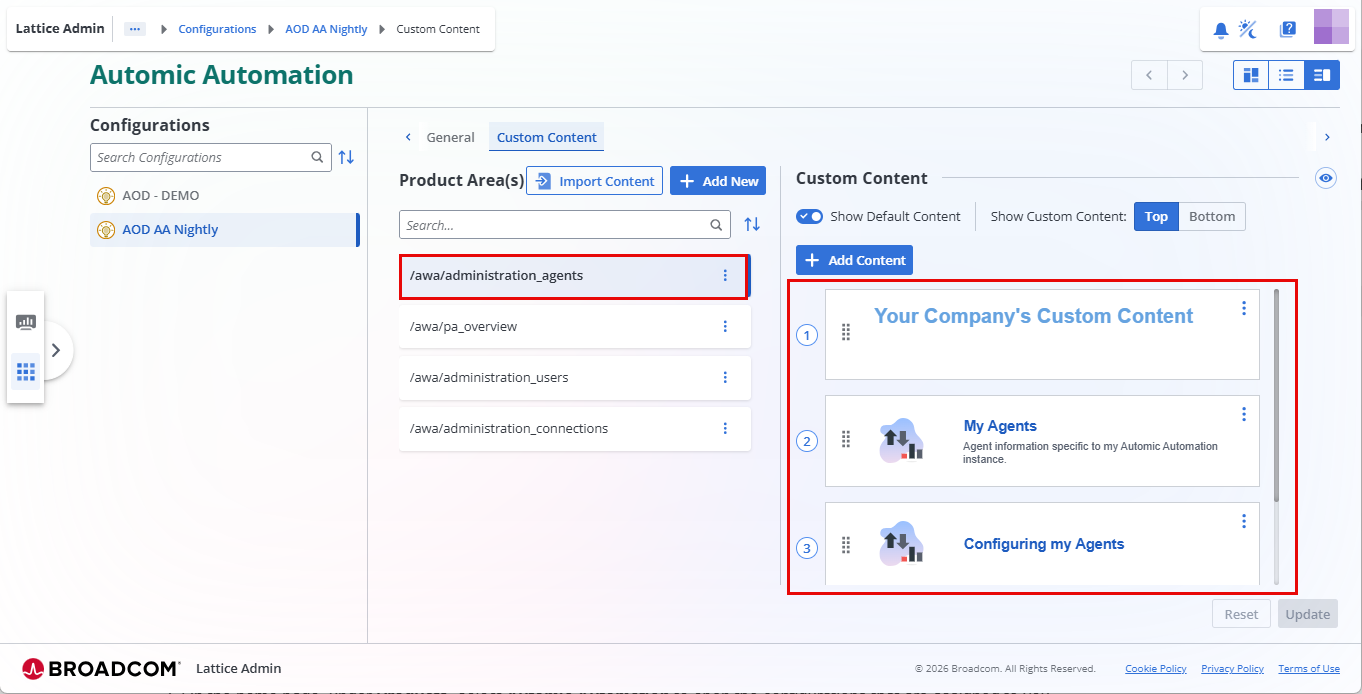1362x694 pixels.
Task: Click the purple avatar swatch in top-right corner
Action: pyautogui.click(x=1333, y=27)
